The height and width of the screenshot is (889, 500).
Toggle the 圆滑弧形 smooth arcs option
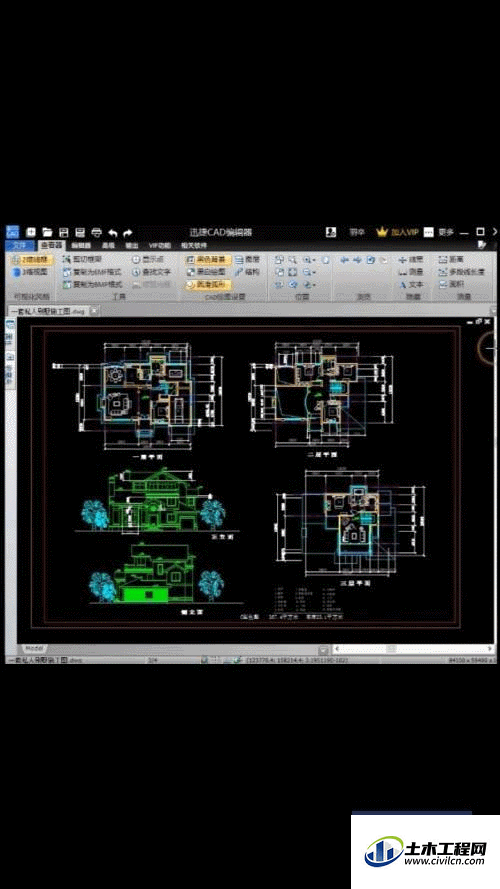click(207, 285)
